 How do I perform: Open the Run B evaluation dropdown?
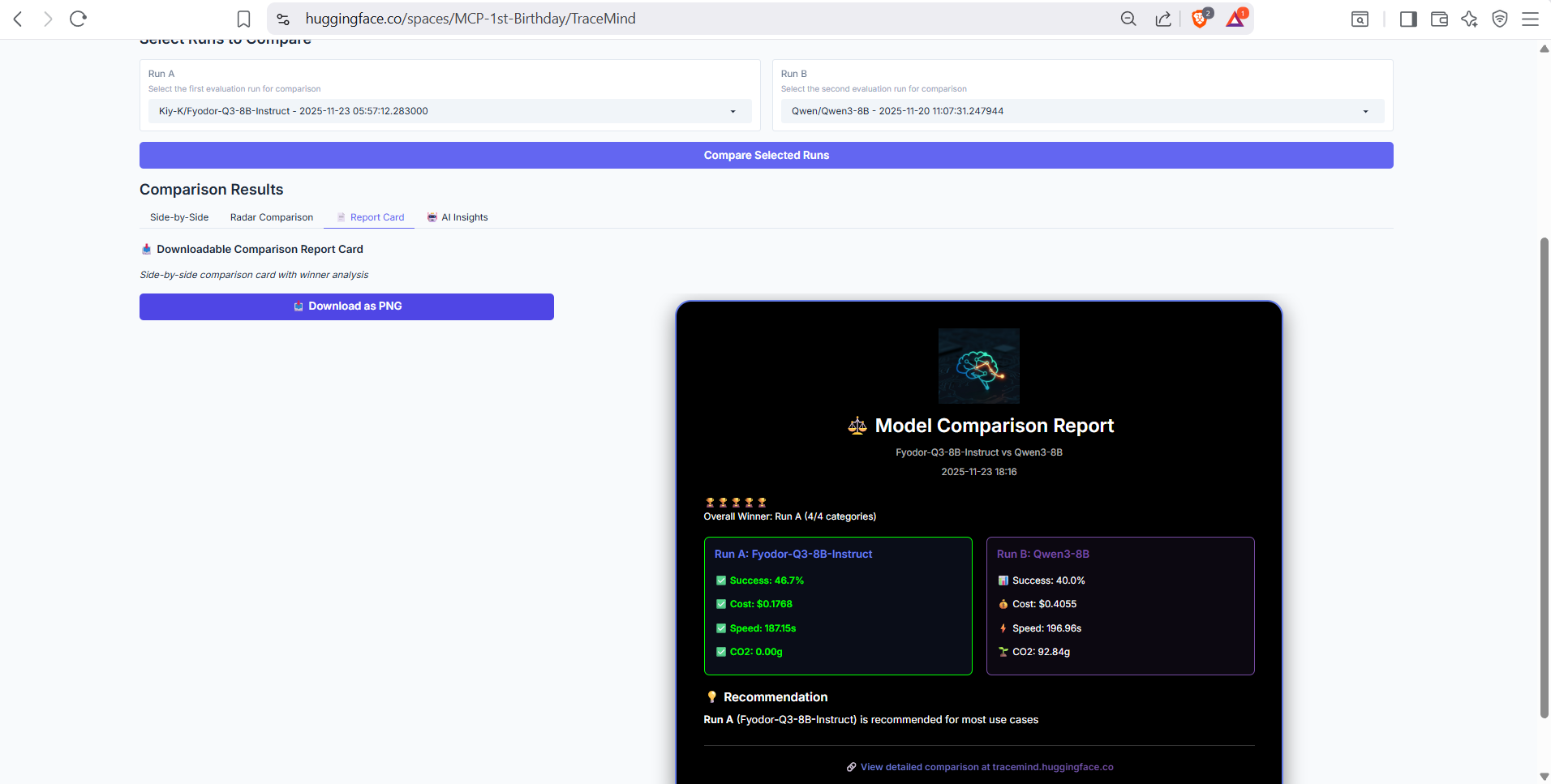click(1082, 111)
